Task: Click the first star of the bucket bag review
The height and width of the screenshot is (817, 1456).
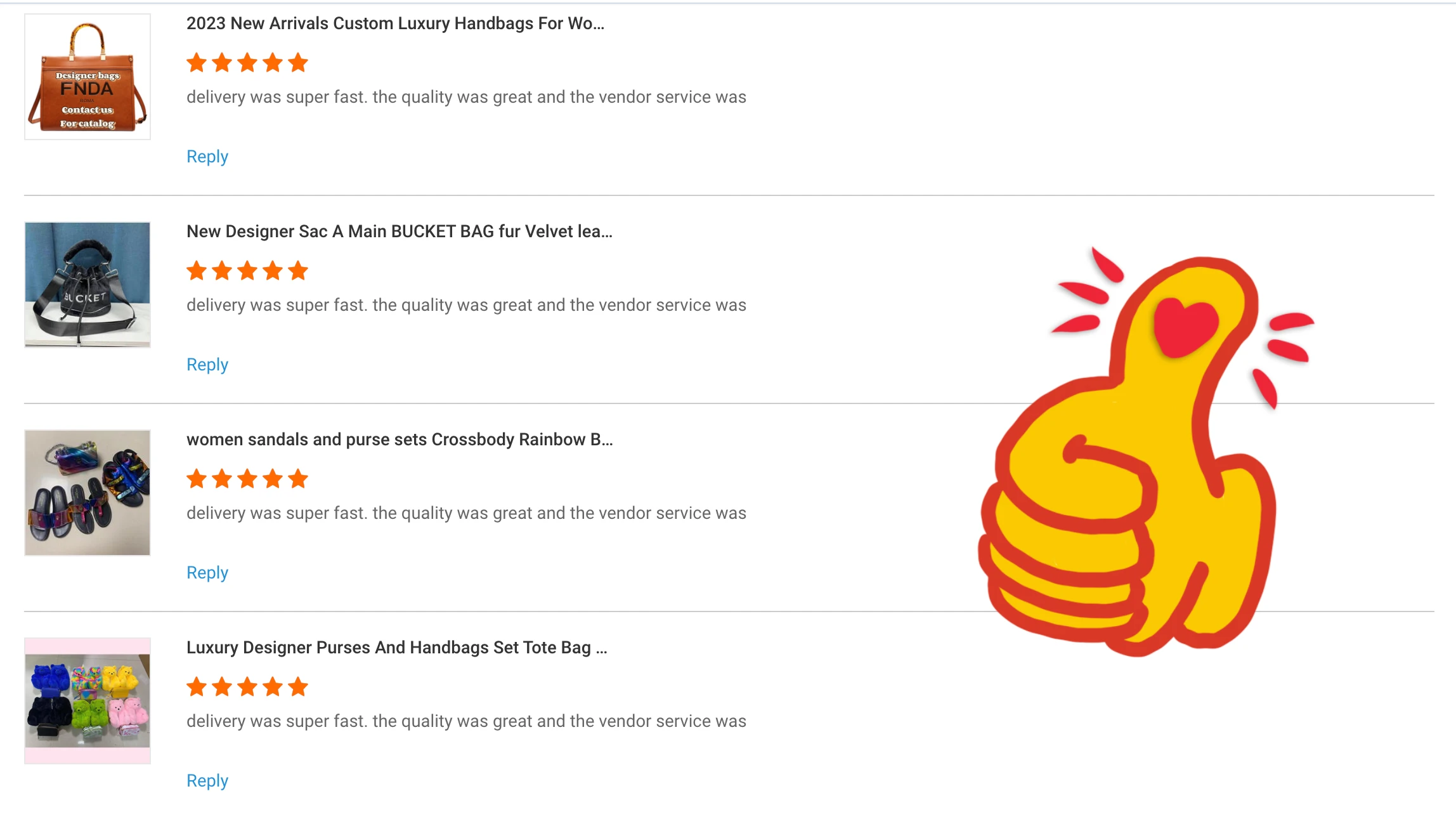Action: pos(197,271)
